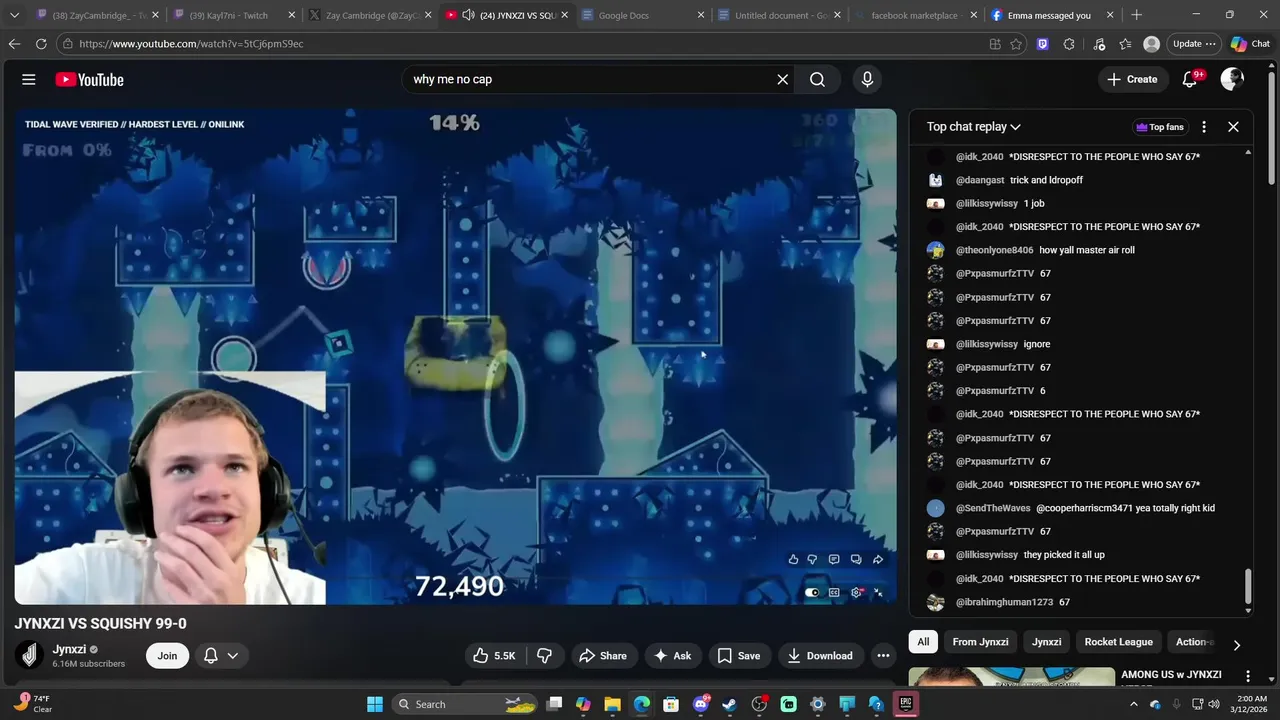Click the Share button below video
This screenshot has height=720, width=1280.
click(x=603, y=656)
